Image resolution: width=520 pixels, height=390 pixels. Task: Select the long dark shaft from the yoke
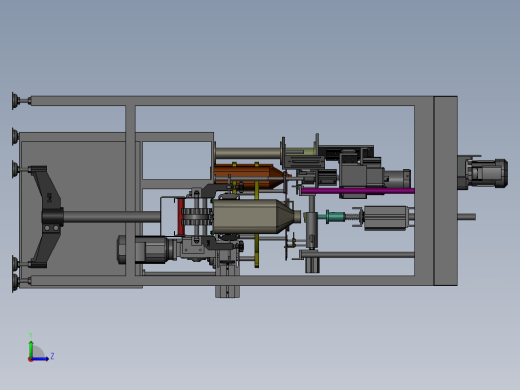(112, 217)
